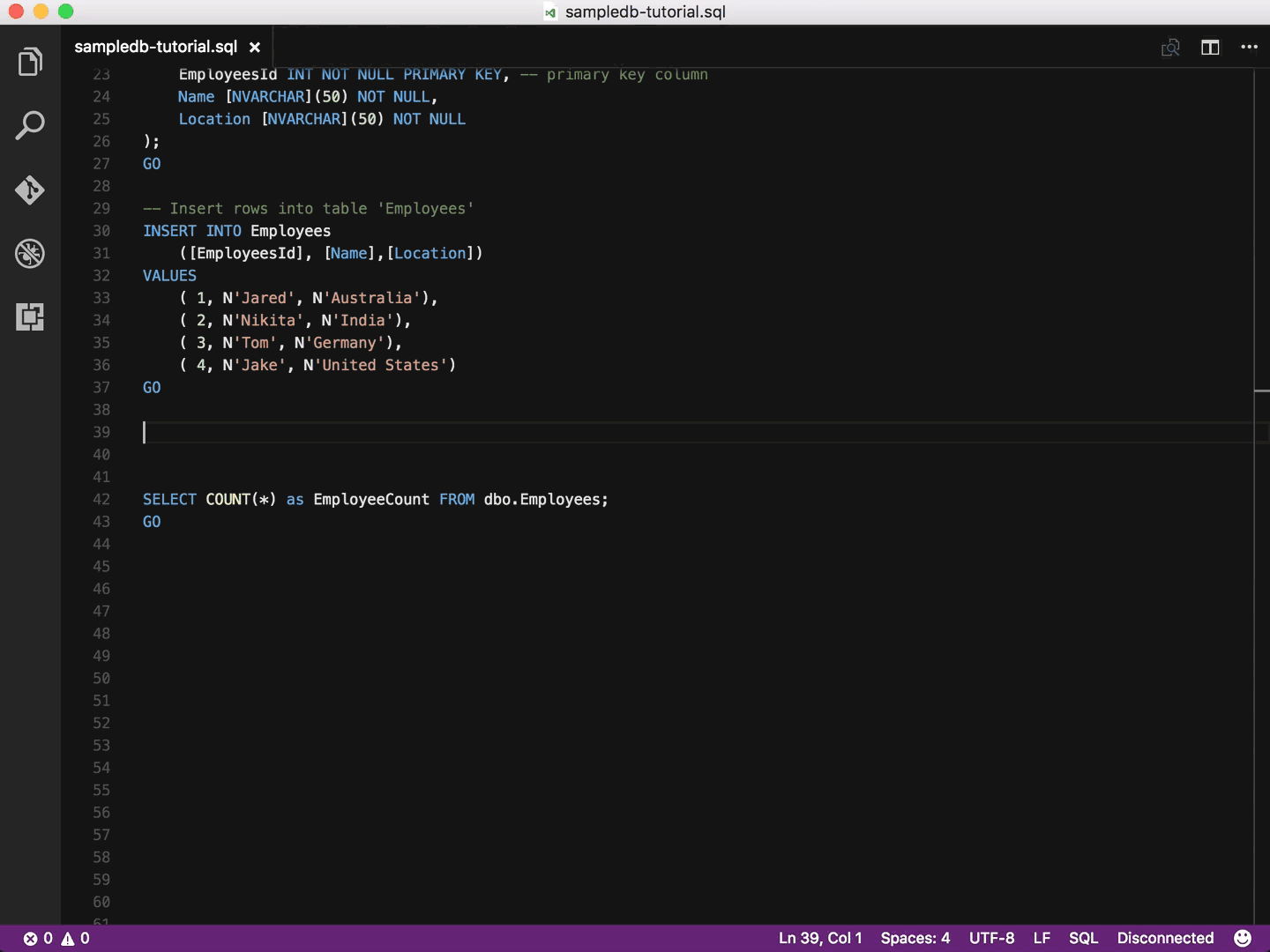Open the Debug view icon

pyautogui.click(x=30, y=254)
